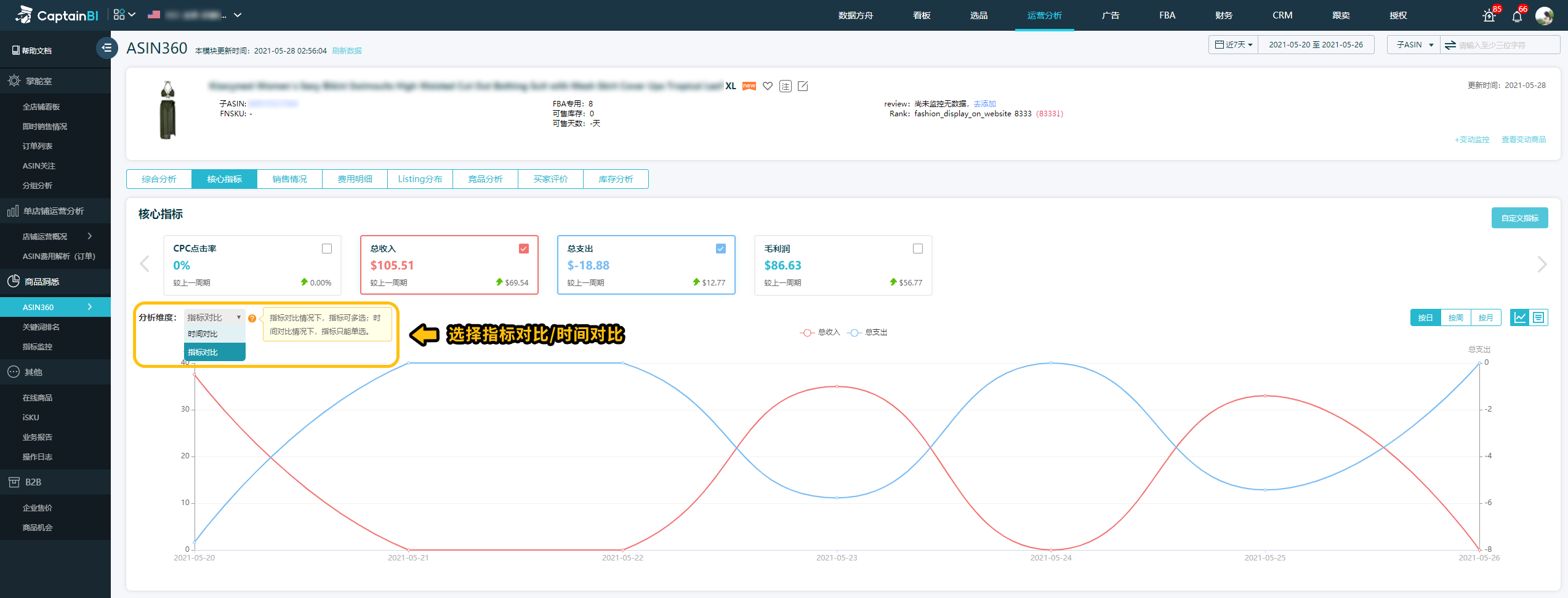Screen dimensions: 1568x598
Task: Open the alarm light notifications icon
Action: pyautogui.click(x=1489, y=16)
